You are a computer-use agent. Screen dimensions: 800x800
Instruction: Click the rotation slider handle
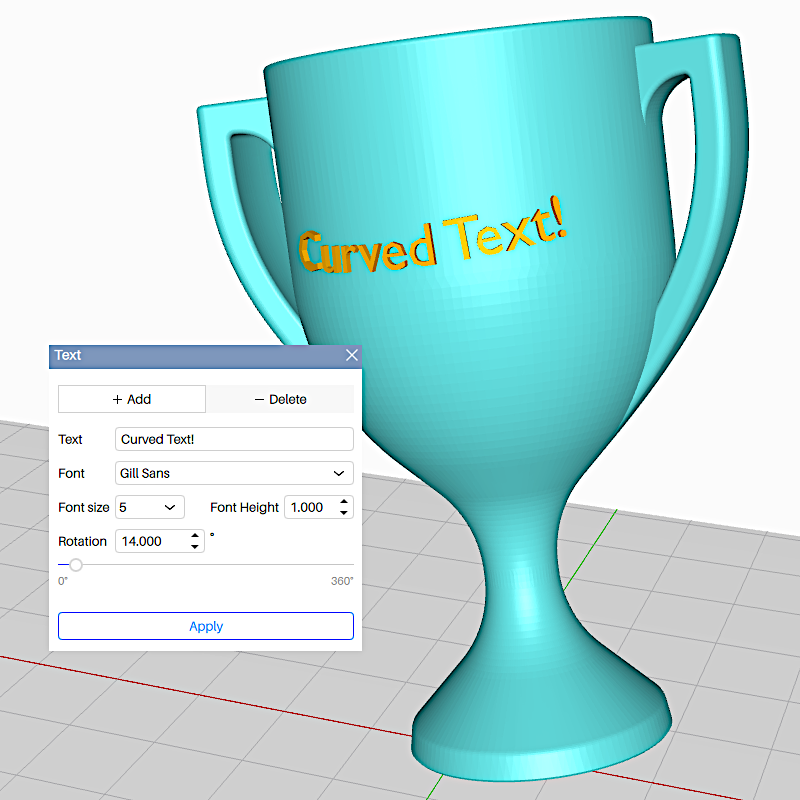click(x=76, y=565)
